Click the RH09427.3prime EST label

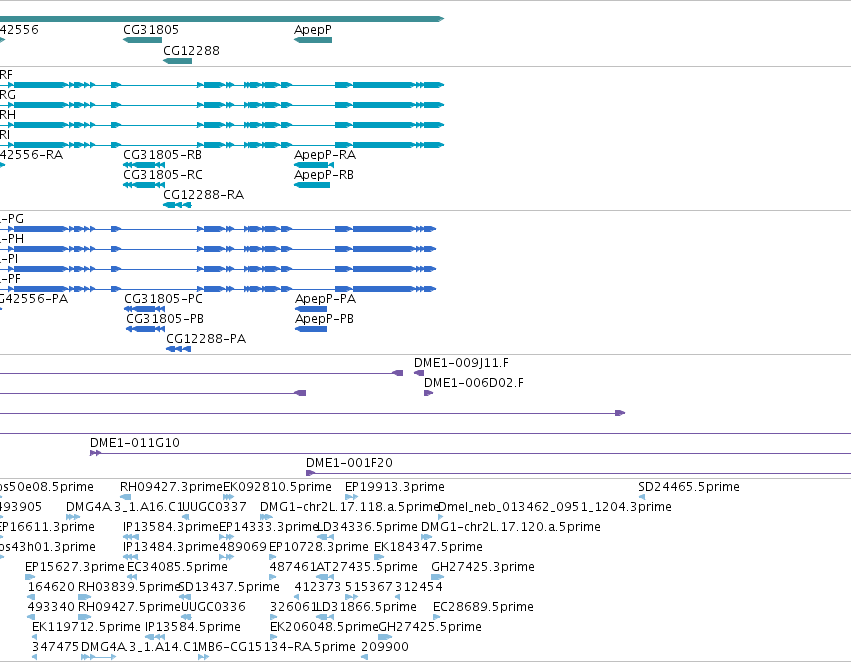[x=172, y=487]
